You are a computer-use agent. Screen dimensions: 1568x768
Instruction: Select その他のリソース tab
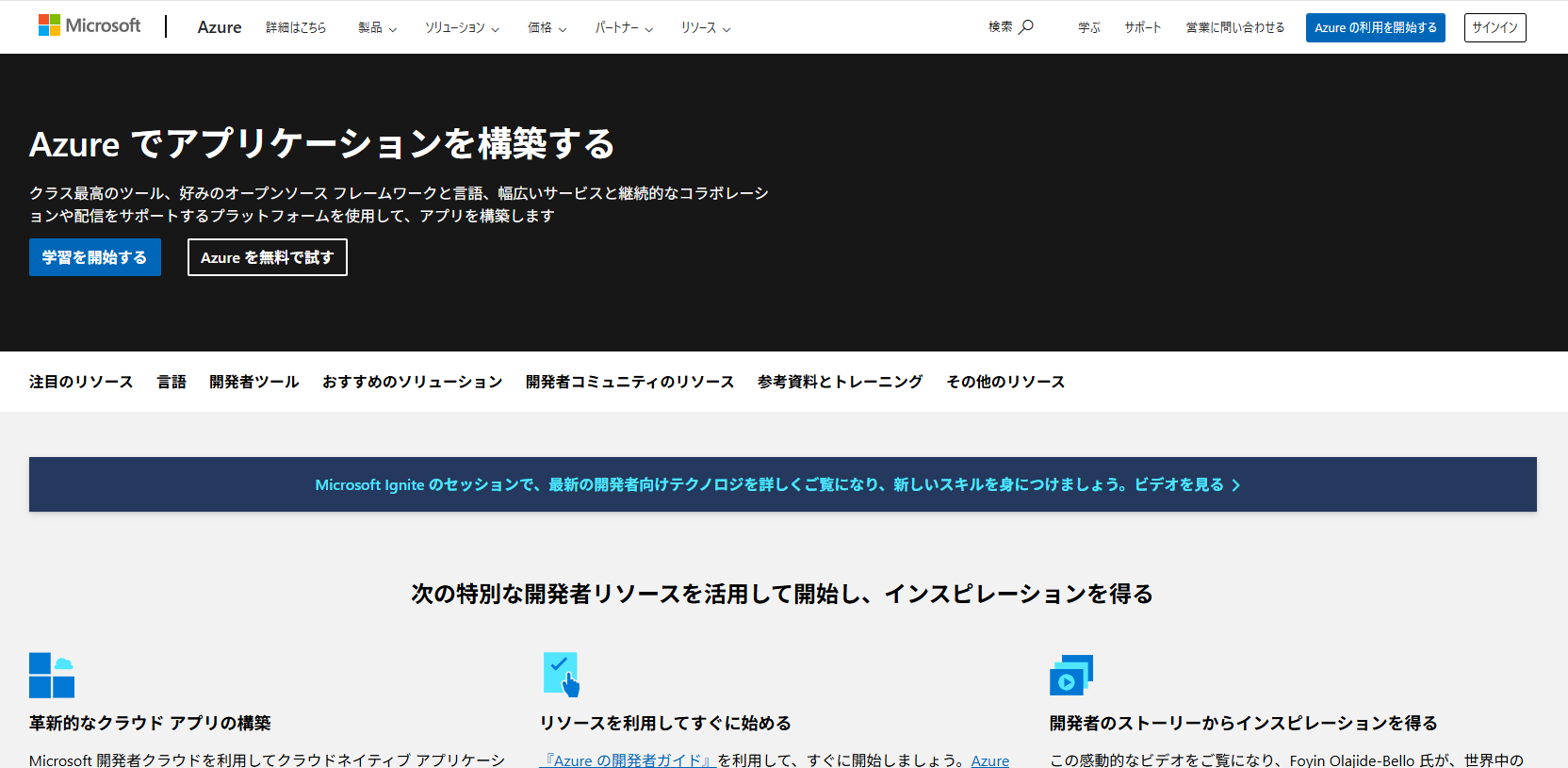click(1005, 382)
